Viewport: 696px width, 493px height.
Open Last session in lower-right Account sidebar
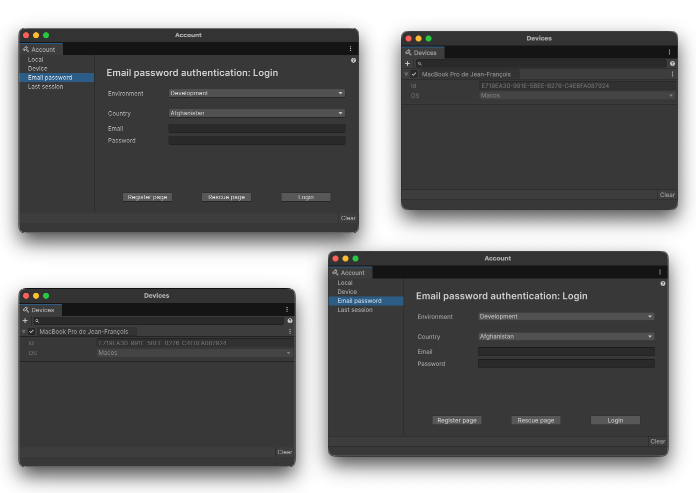355,310
